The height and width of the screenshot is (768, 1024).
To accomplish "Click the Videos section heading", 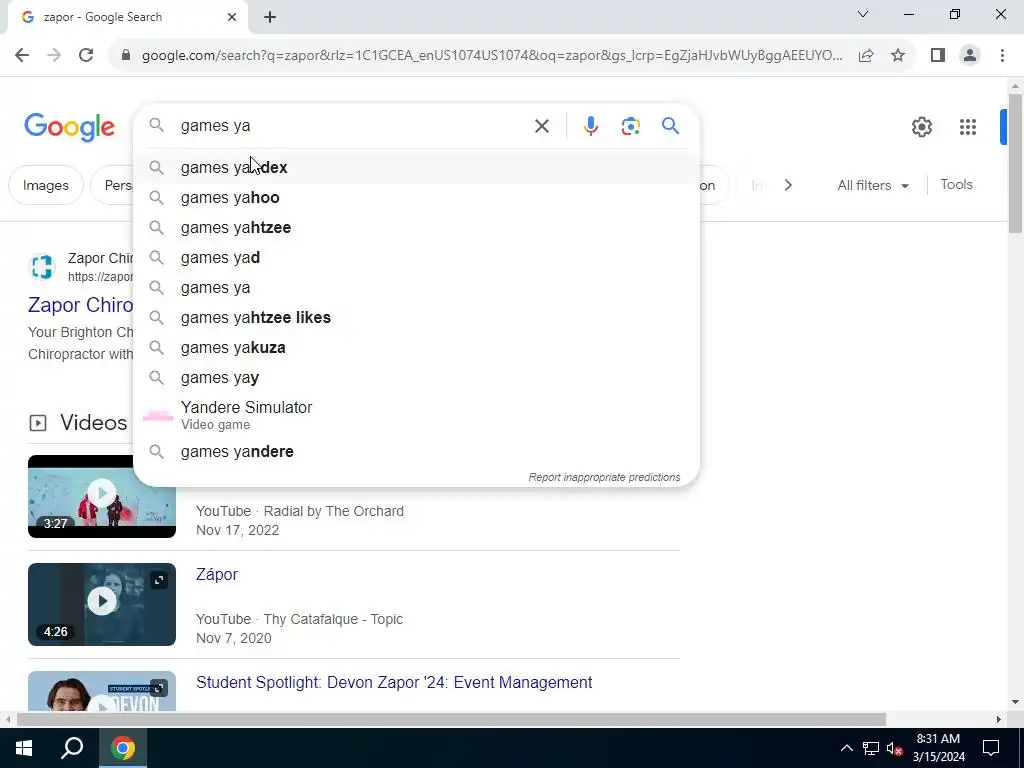I will click(x=93, y=423).
